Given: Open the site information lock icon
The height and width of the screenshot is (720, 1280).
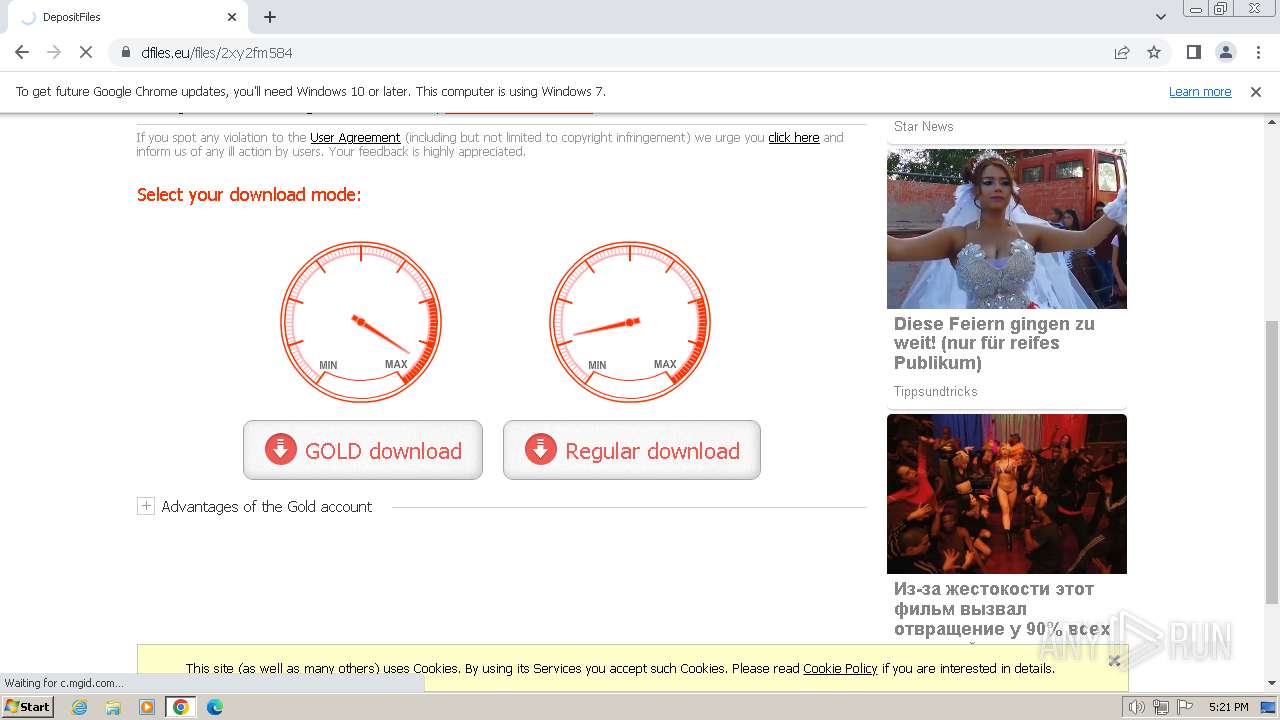Looking at the screenshot, I should 126,52.
